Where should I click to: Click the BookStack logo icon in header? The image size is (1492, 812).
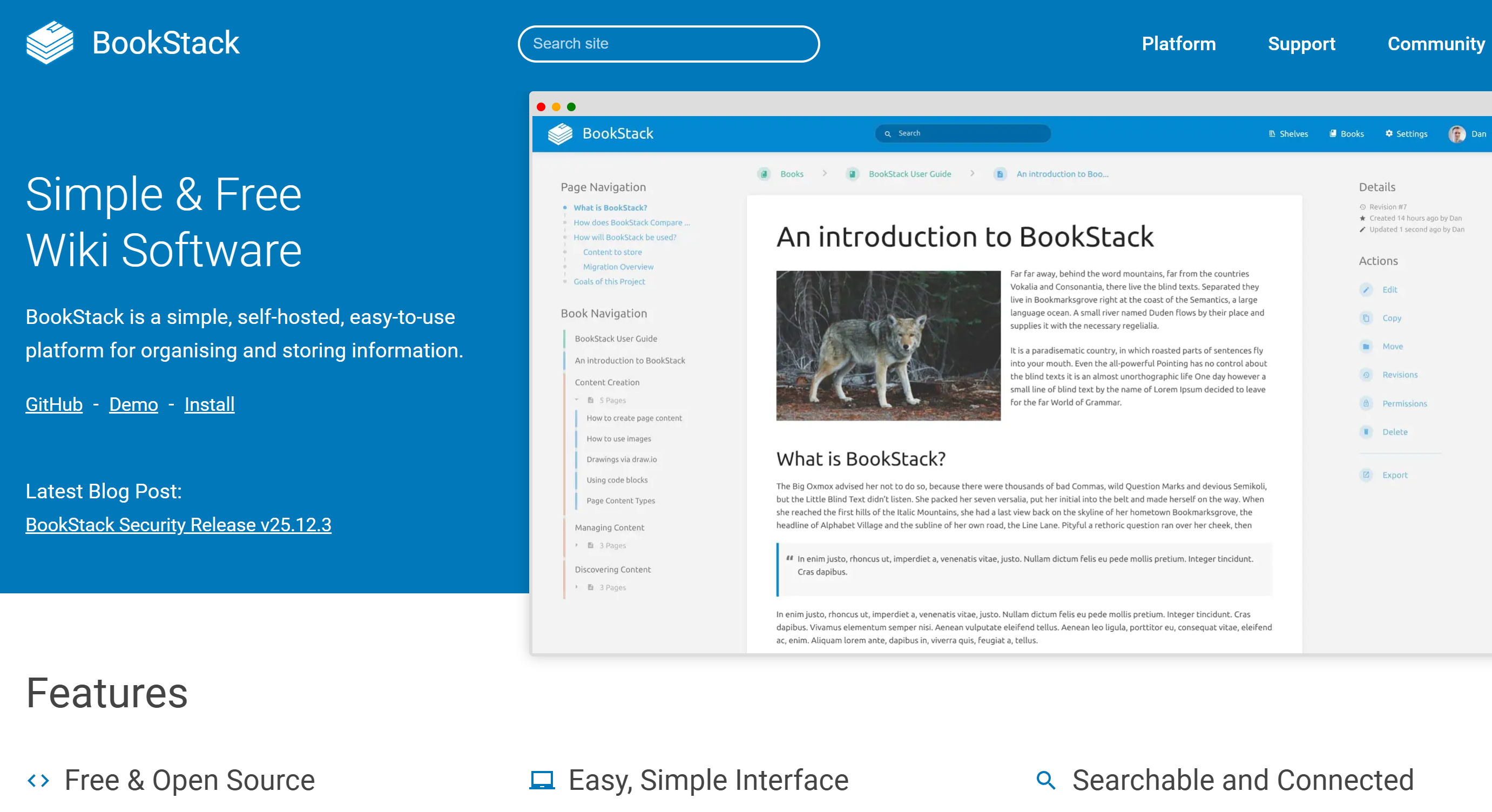(50, 43)
